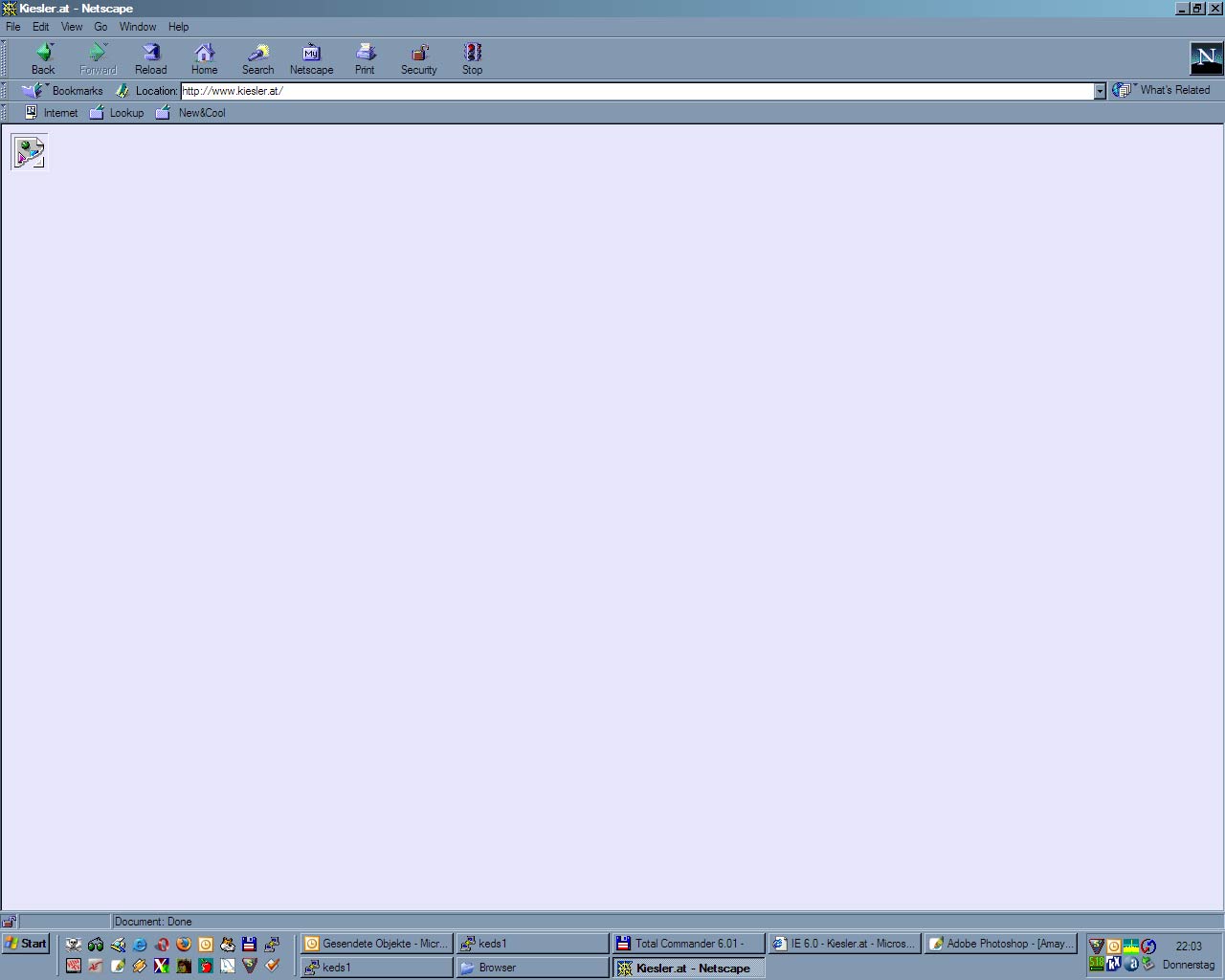Click the security lock in status bar
The height and width of the screenshot is (980, 1225).
[x=9, y=922]
